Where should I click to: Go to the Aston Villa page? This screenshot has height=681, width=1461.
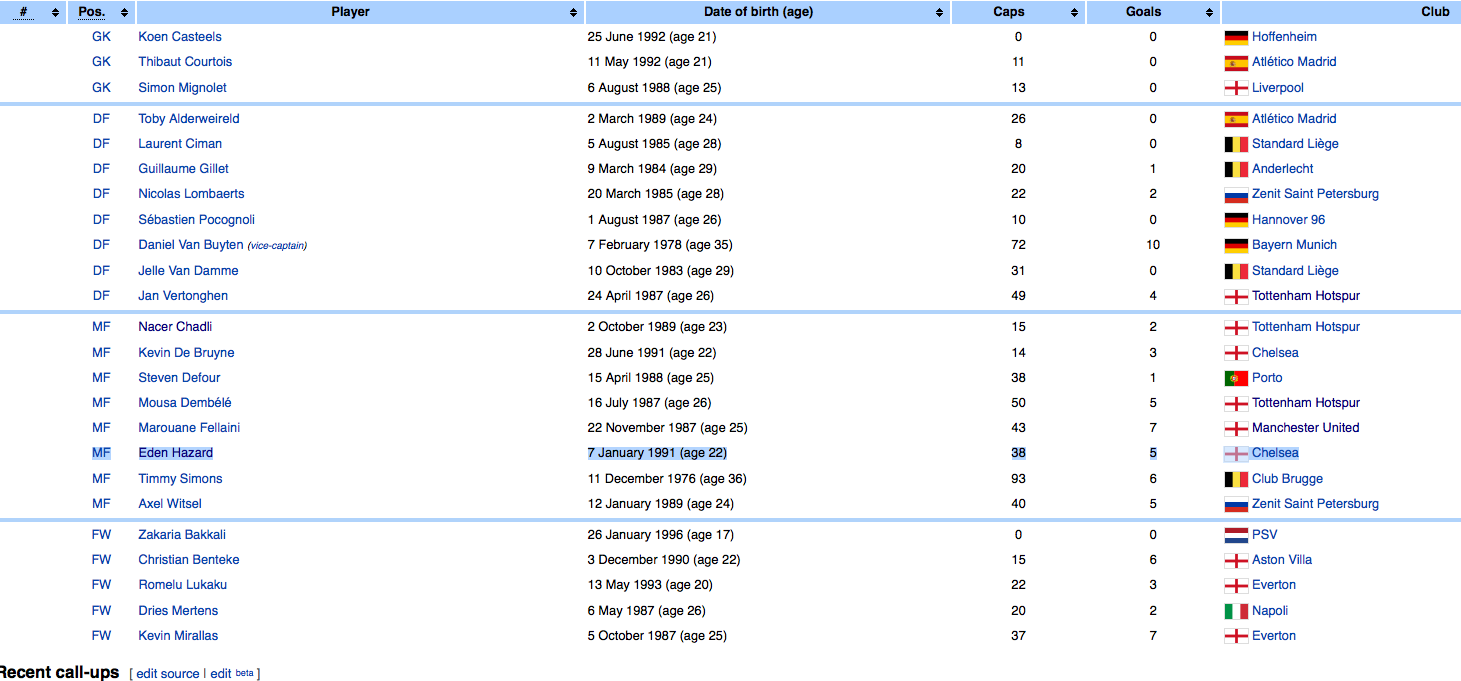point(1282,560)
